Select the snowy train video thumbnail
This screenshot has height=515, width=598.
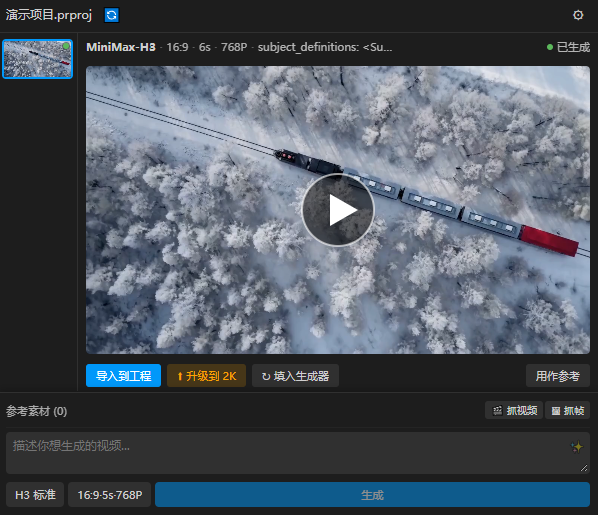pos(37,59)
